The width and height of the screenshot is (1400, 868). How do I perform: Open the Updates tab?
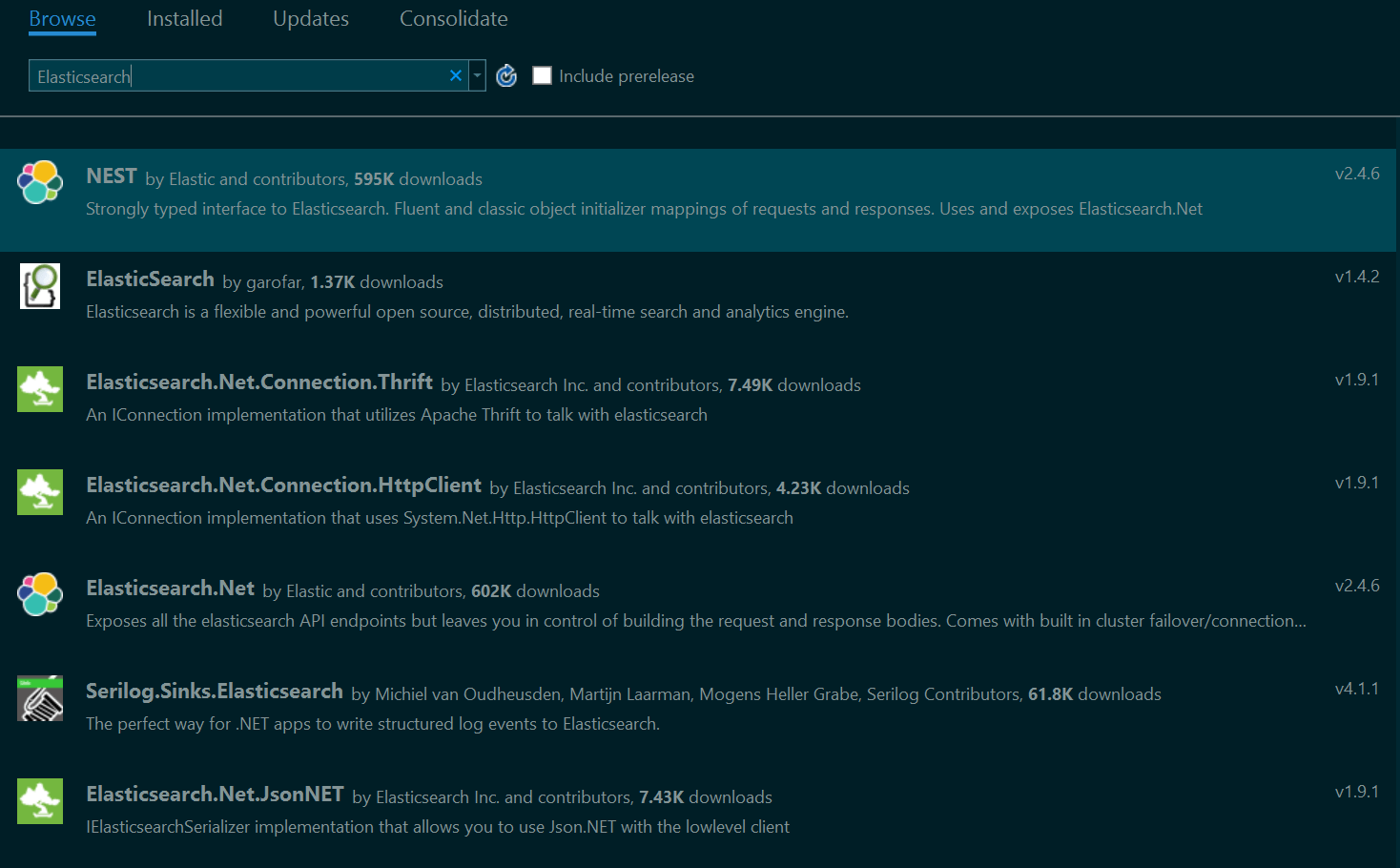311,19
